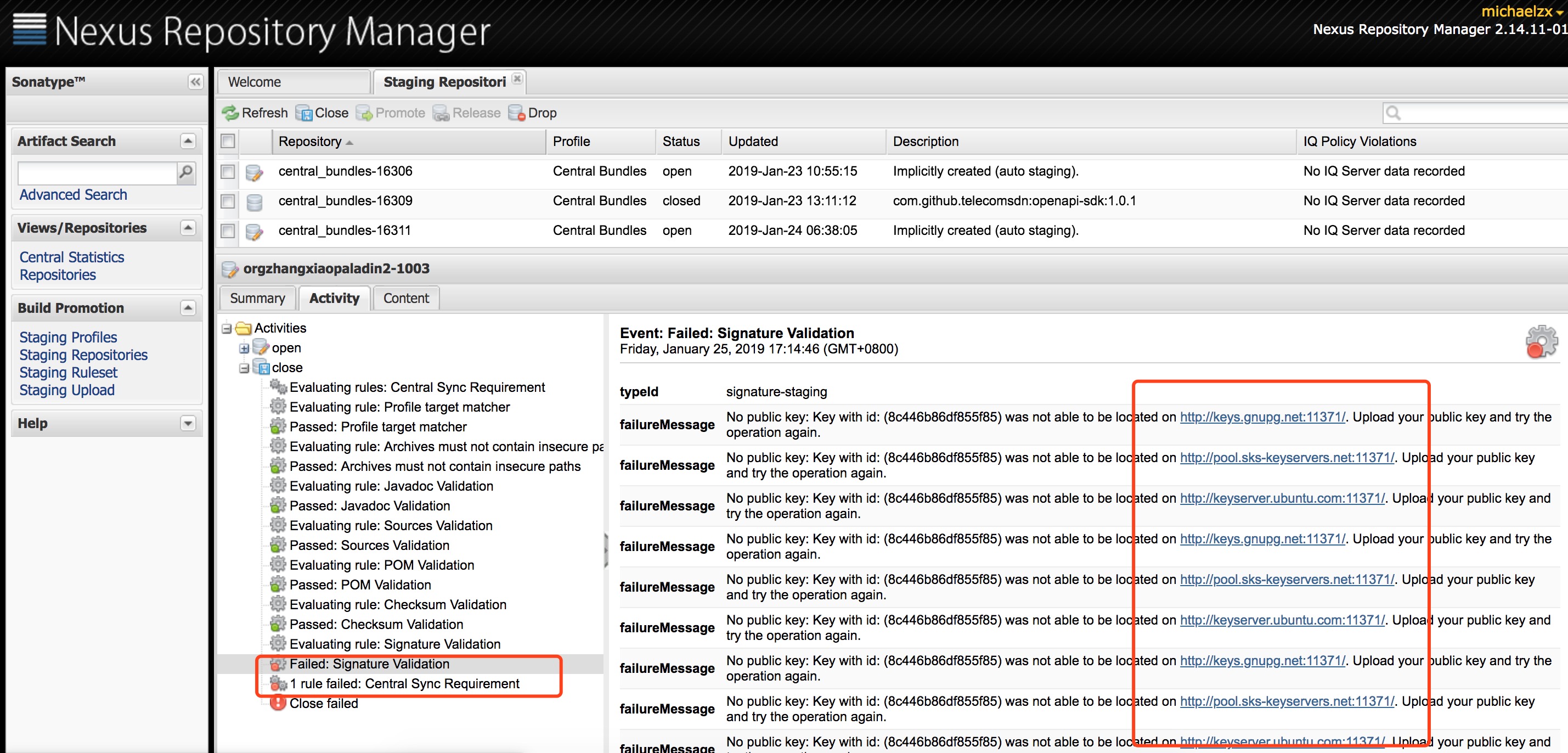Toggle the select-all repositories checkbox
1568x753 pixels.
point(228,141)
